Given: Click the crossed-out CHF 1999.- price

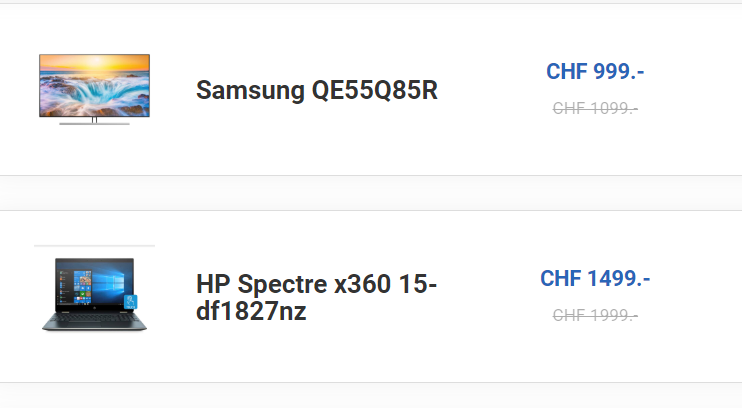Looking at the screenshot, I should click(595, 315).
